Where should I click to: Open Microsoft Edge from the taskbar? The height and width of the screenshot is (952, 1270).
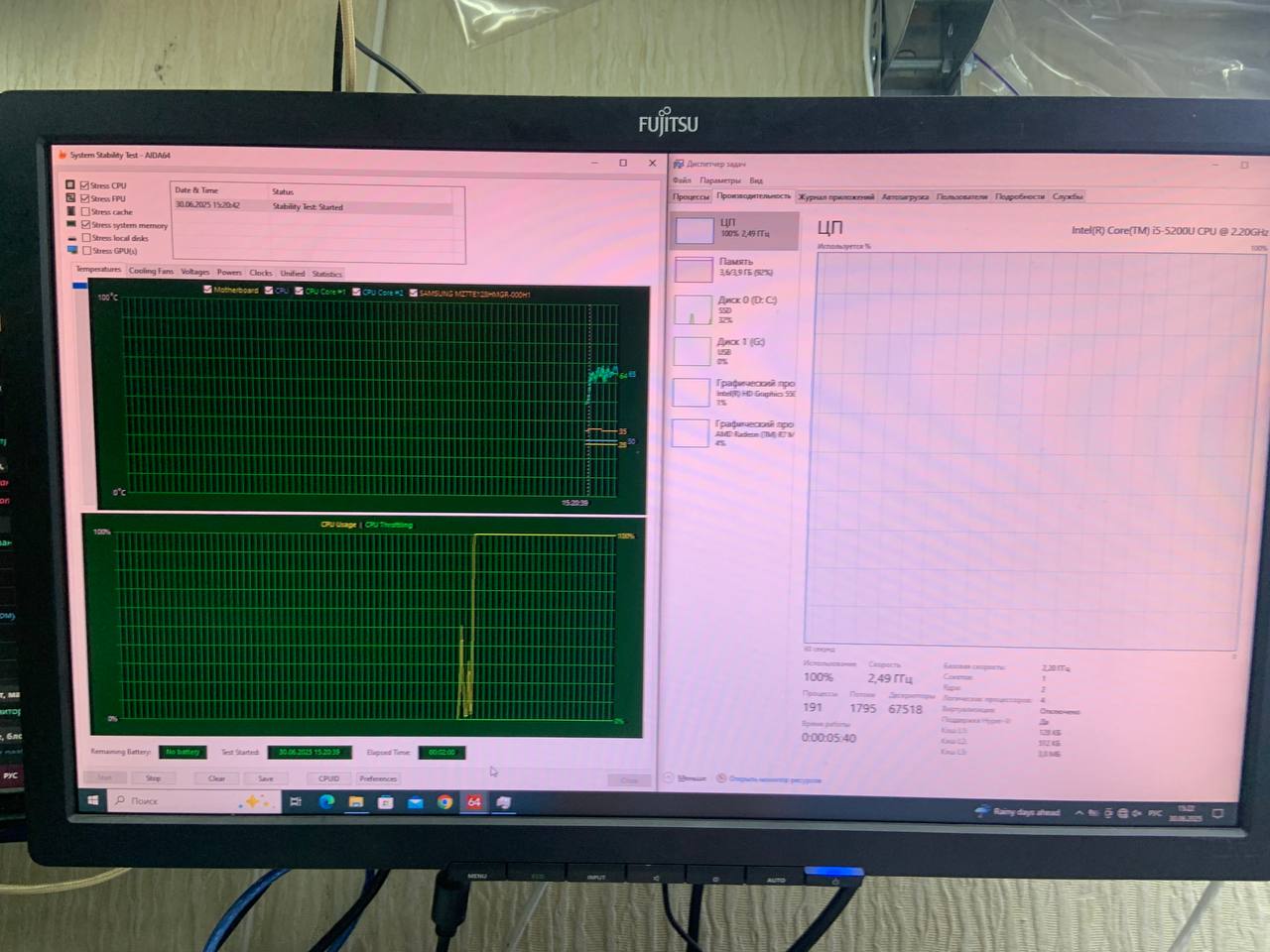tap(326, 802)
